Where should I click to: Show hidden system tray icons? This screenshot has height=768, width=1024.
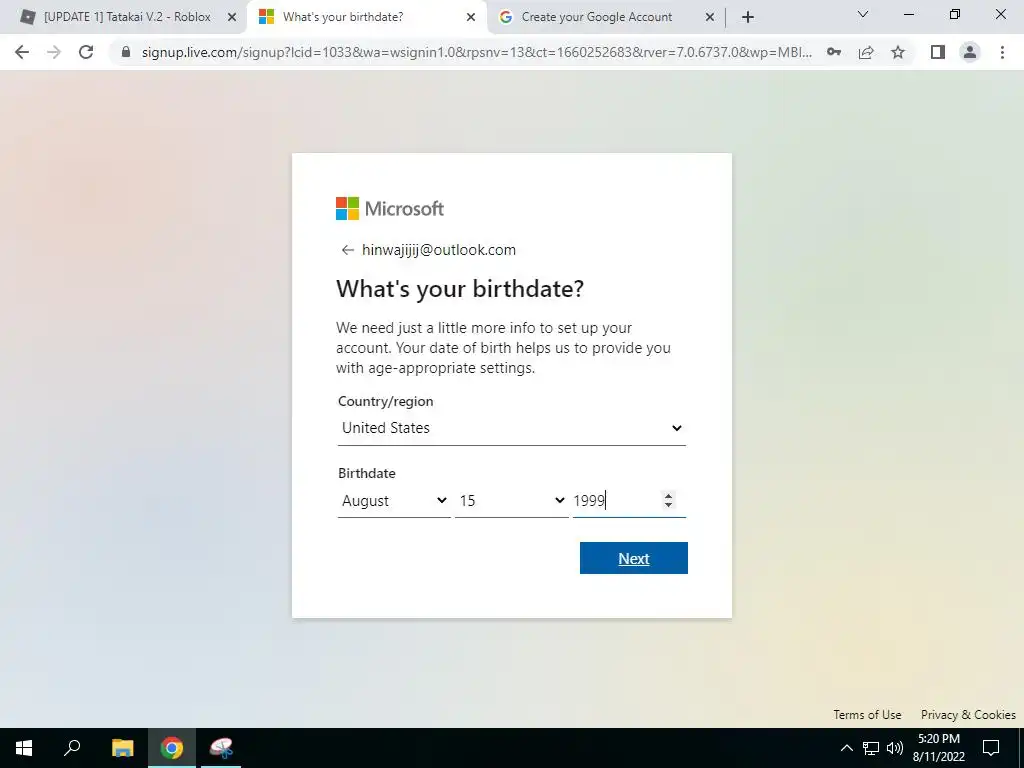pyautogui.click(x=846, y=748)
